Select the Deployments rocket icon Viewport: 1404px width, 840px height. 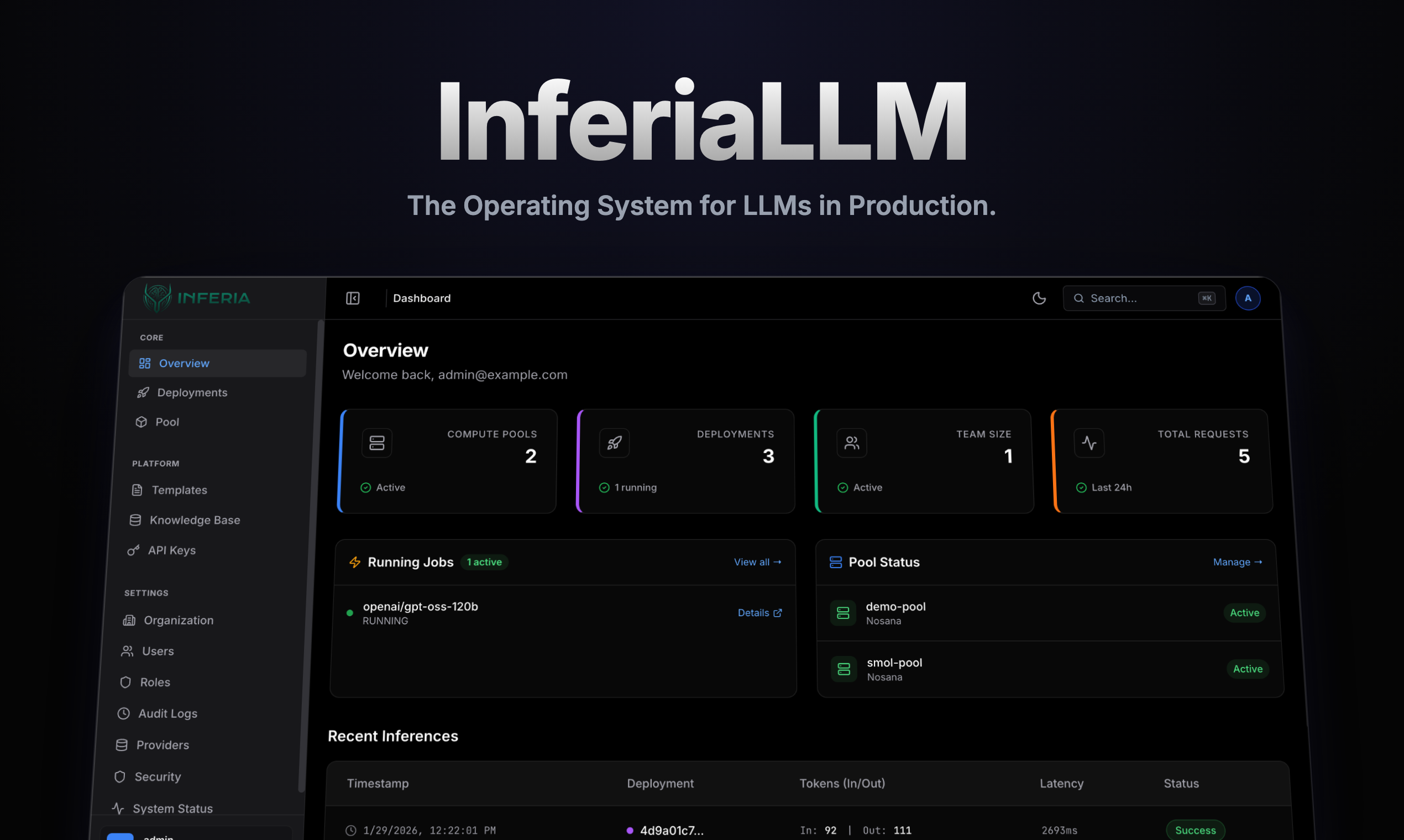point(143,392)
